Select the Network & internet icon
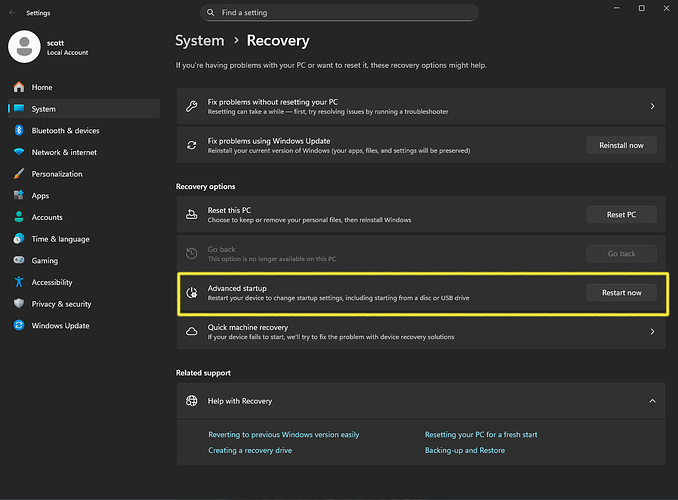The height and width of the screenshot is (500, 678). point(18,152)
